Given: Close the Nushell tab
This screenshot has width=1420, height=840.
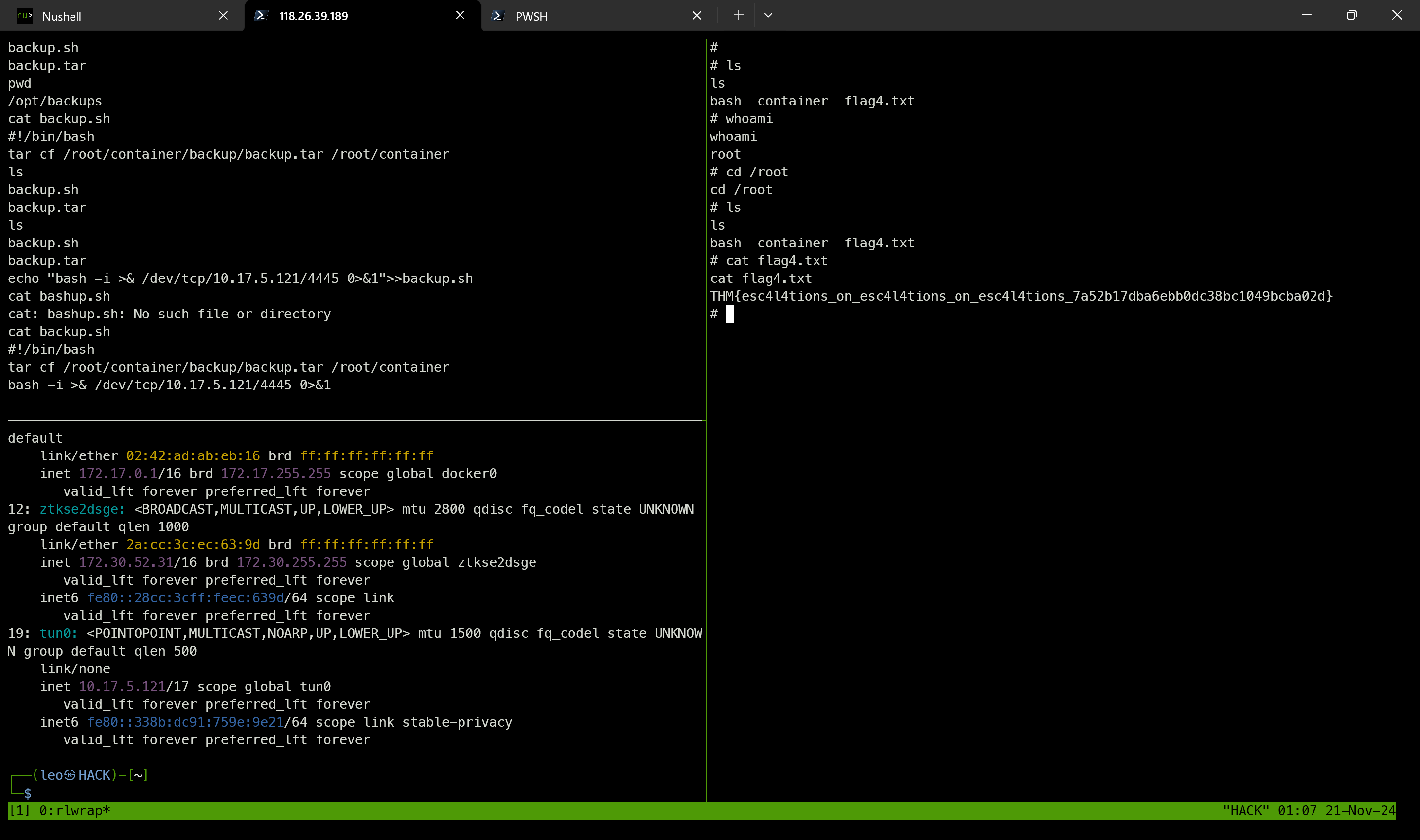Looking at the screenshot, I should (x=223, y=16).
